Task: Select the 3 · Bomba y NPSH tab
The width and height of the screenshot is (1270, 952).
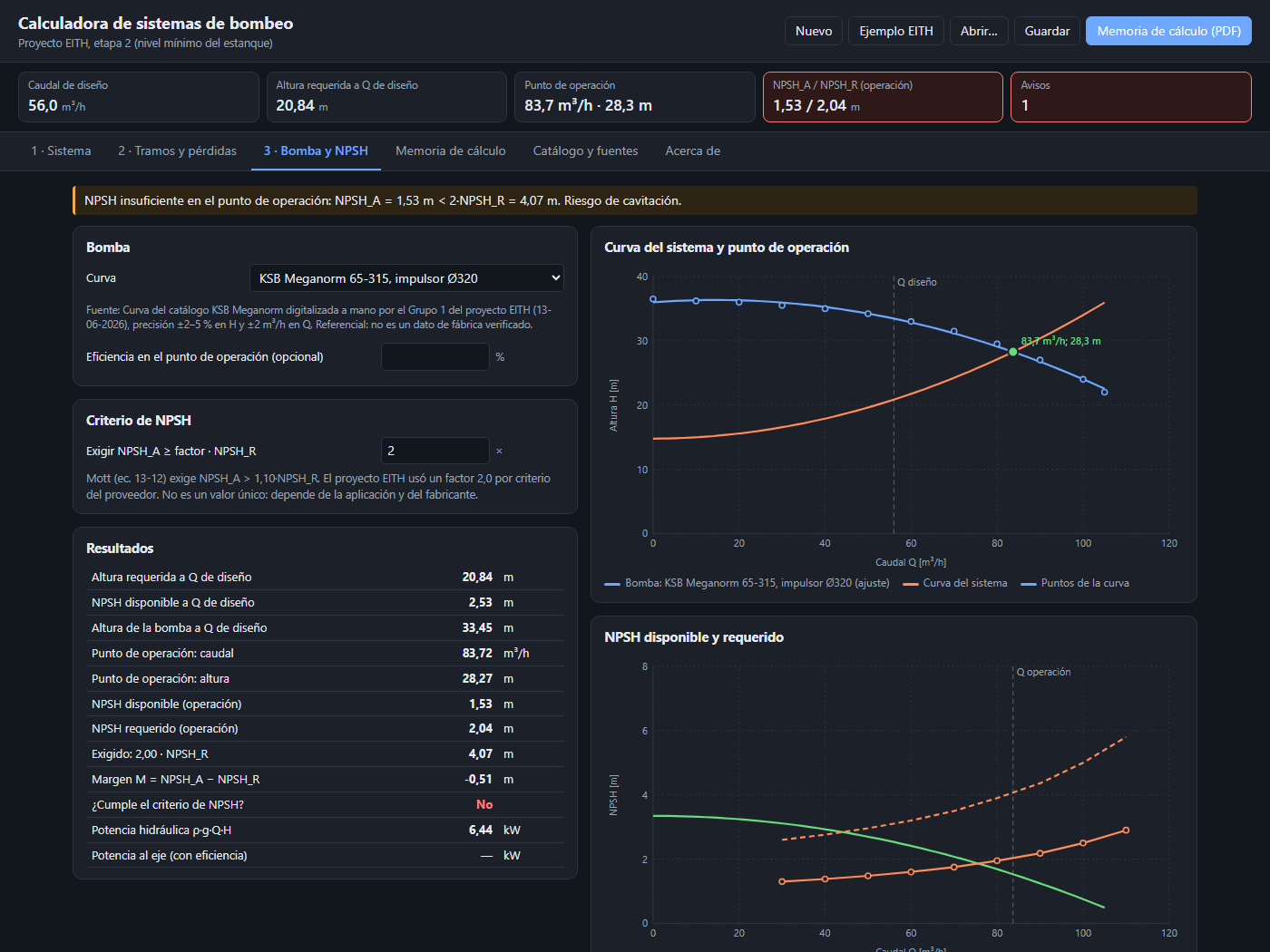Action: (x=316, y=151)
